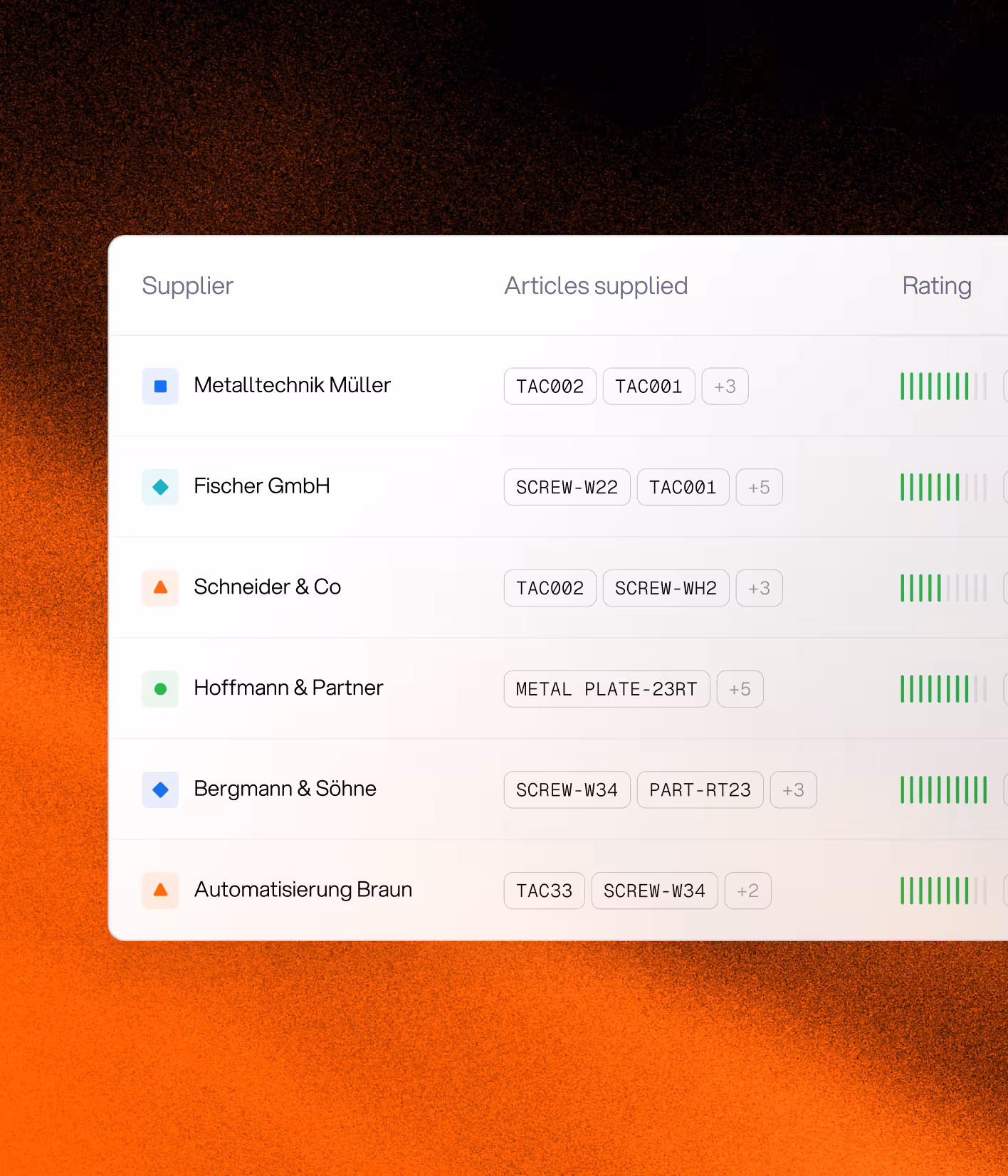Click the TAC33 article tag
The width and height of the screenshot is (1008, 1176).
point(545,891)
